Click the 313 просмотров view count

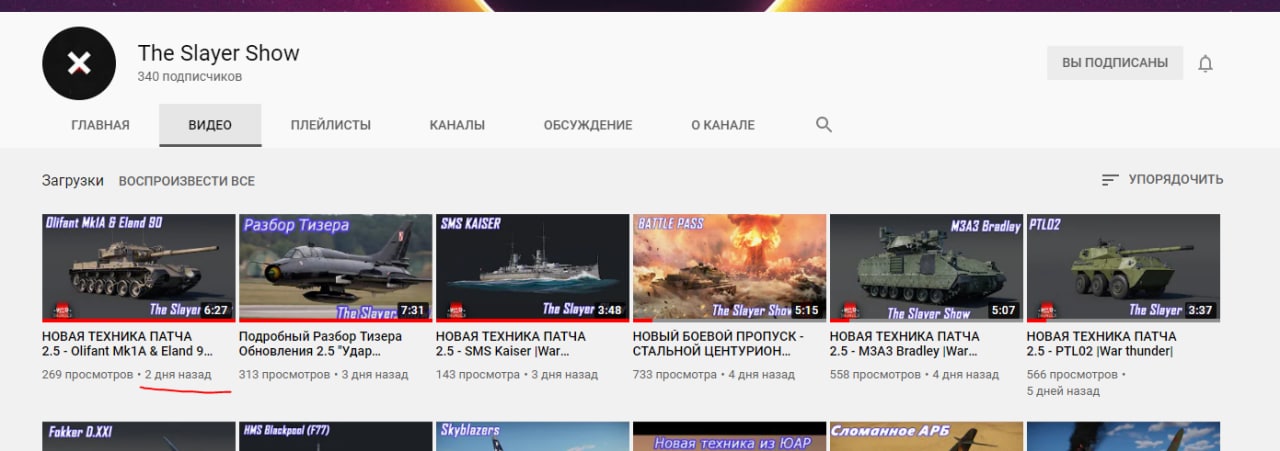pyautogui.click(x=284, y=374)
